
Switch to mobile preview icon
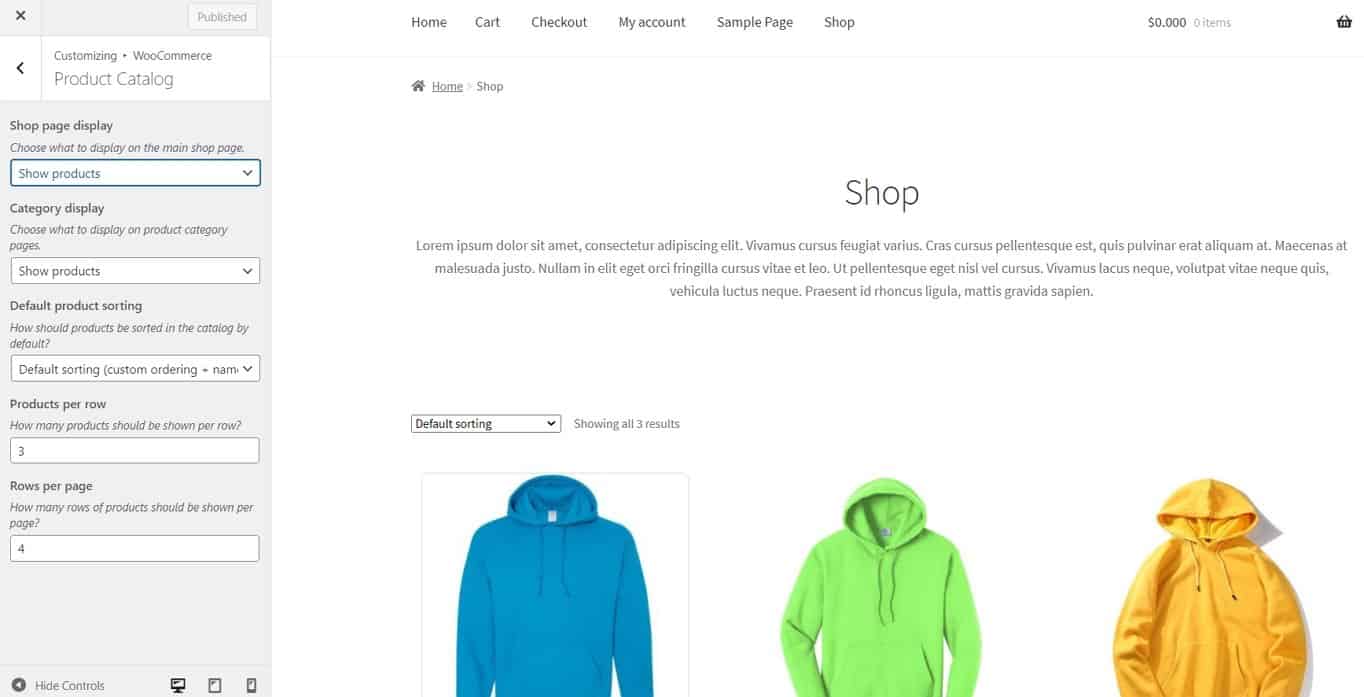click(251, 685)
